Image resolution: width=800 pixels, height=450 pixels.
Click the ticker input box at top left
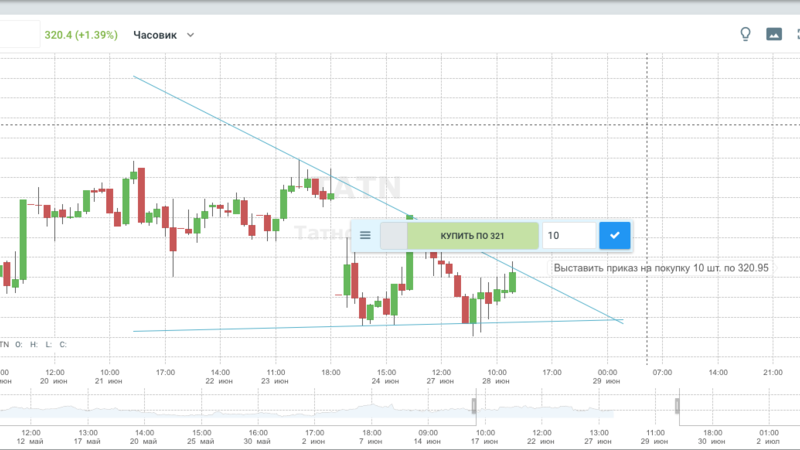point(15,35)
